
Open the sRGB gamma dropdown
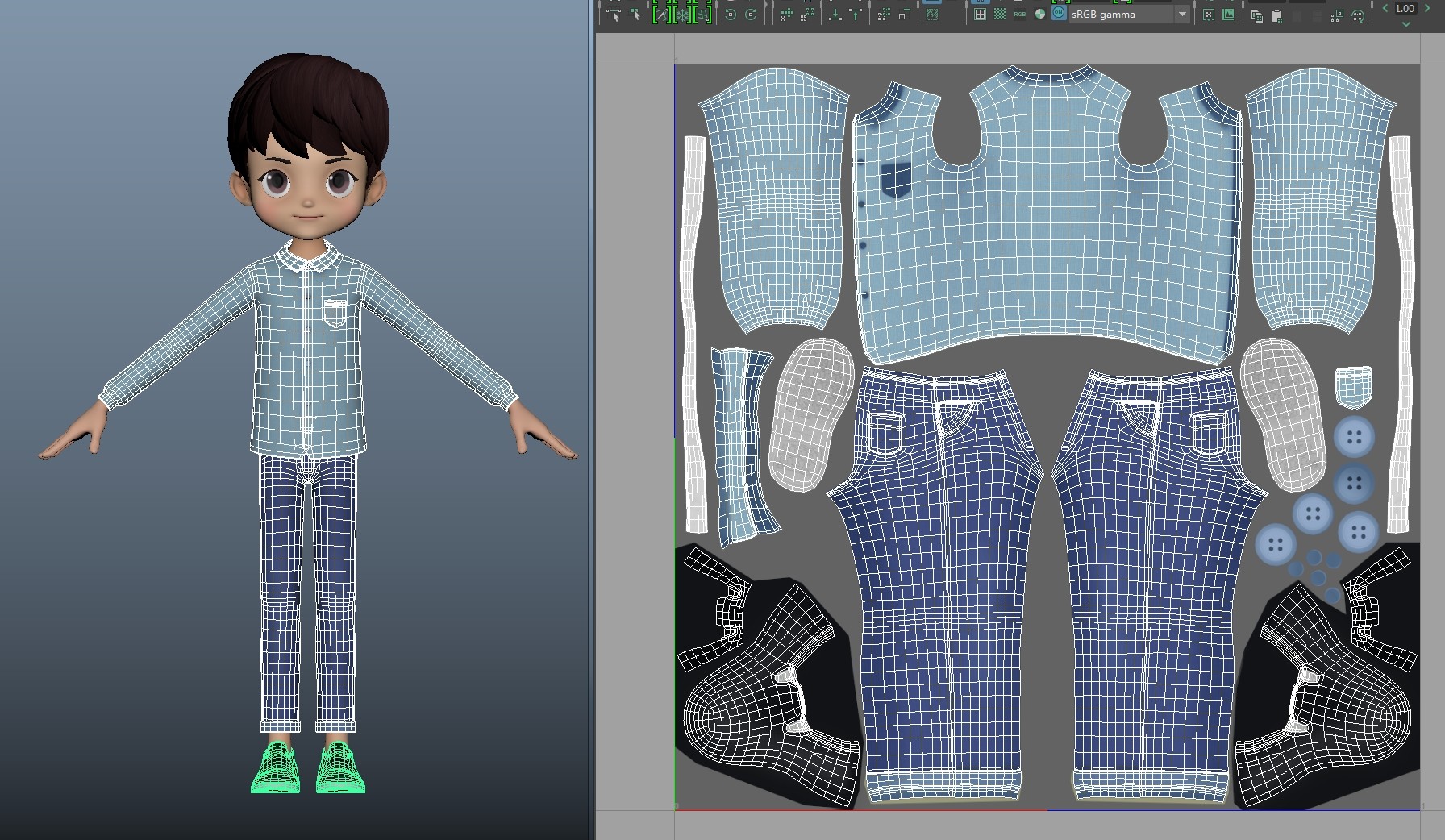pos(1182,15)
